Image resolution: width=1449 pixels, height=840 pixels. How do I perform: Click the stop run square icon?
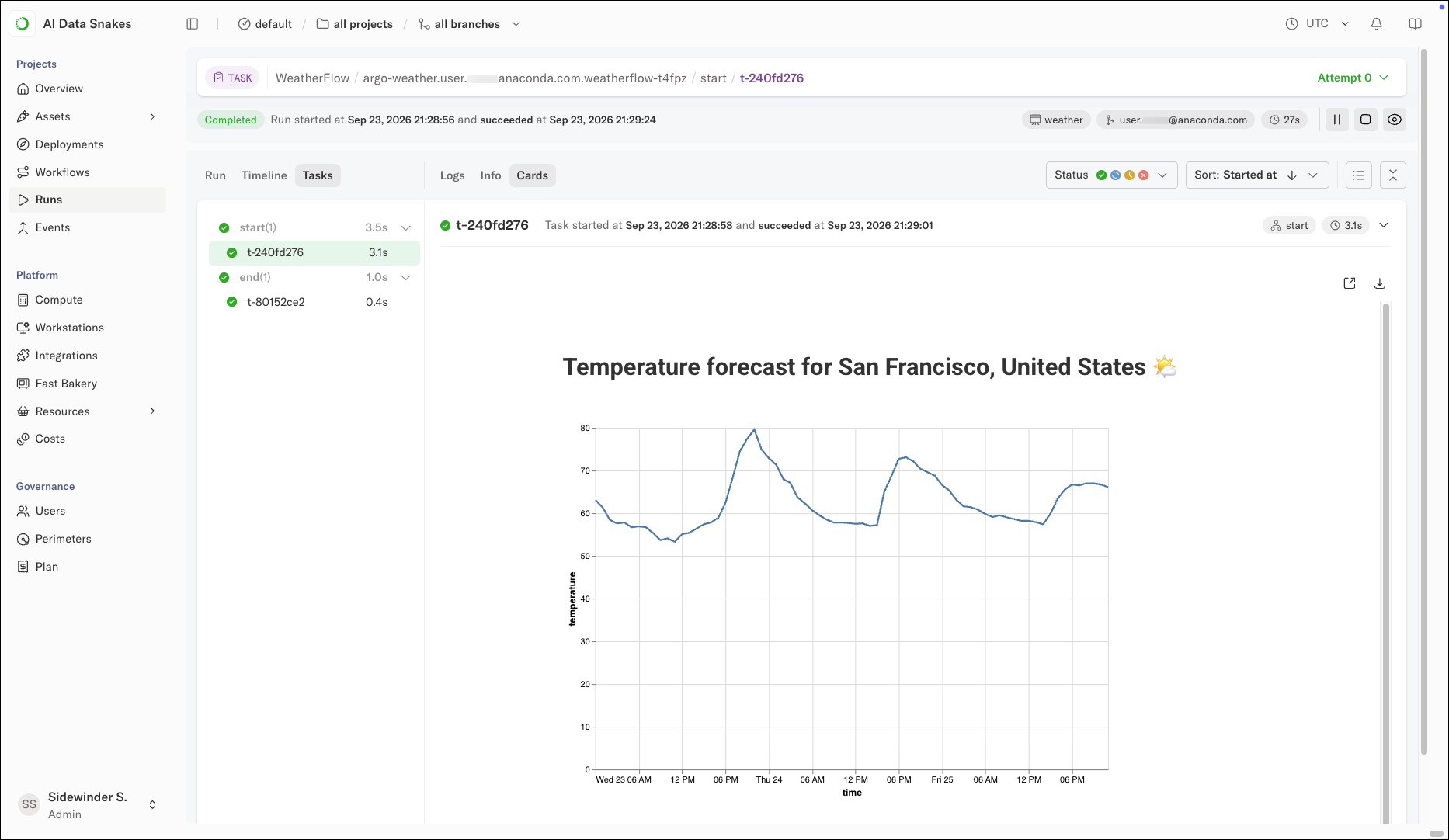pyautogui.click(x=1365, y=120)
